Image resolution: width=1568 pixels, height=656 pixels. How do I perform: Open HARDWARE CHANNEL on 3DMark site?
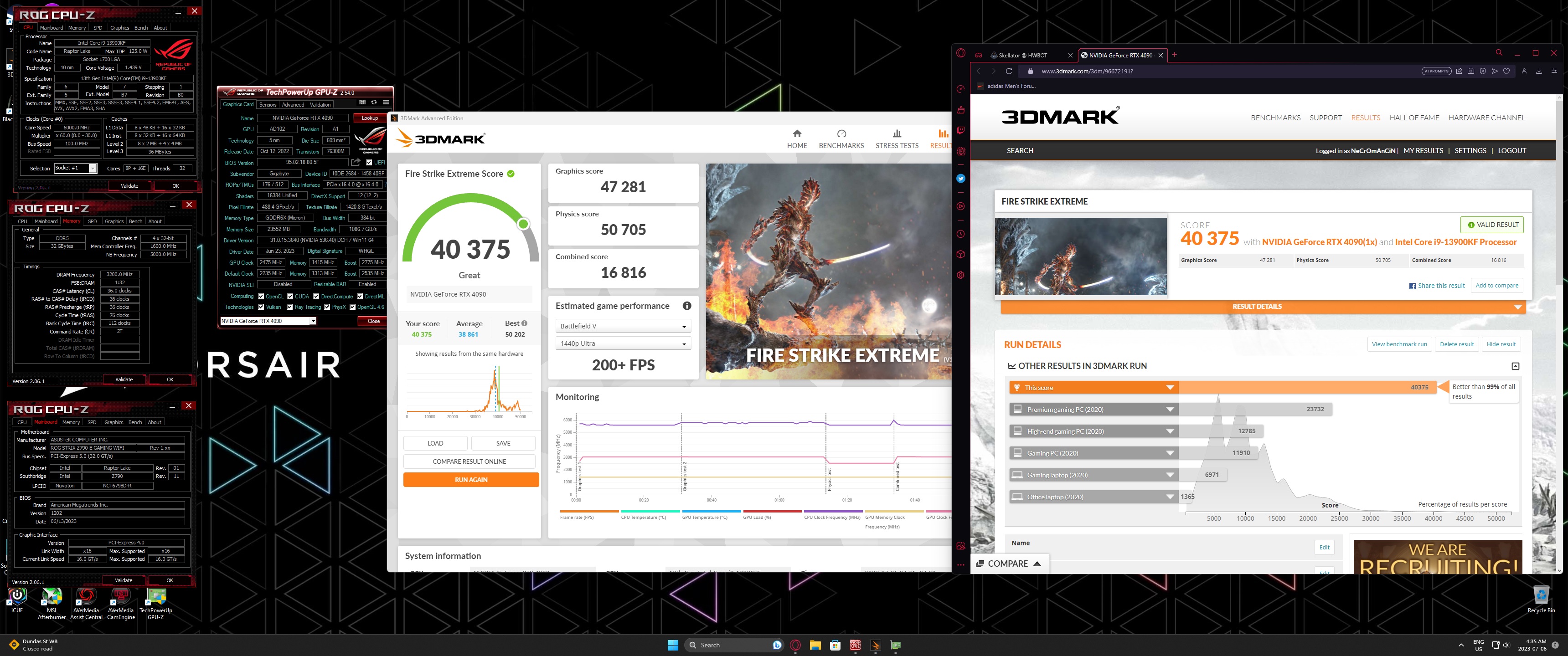1486,118
